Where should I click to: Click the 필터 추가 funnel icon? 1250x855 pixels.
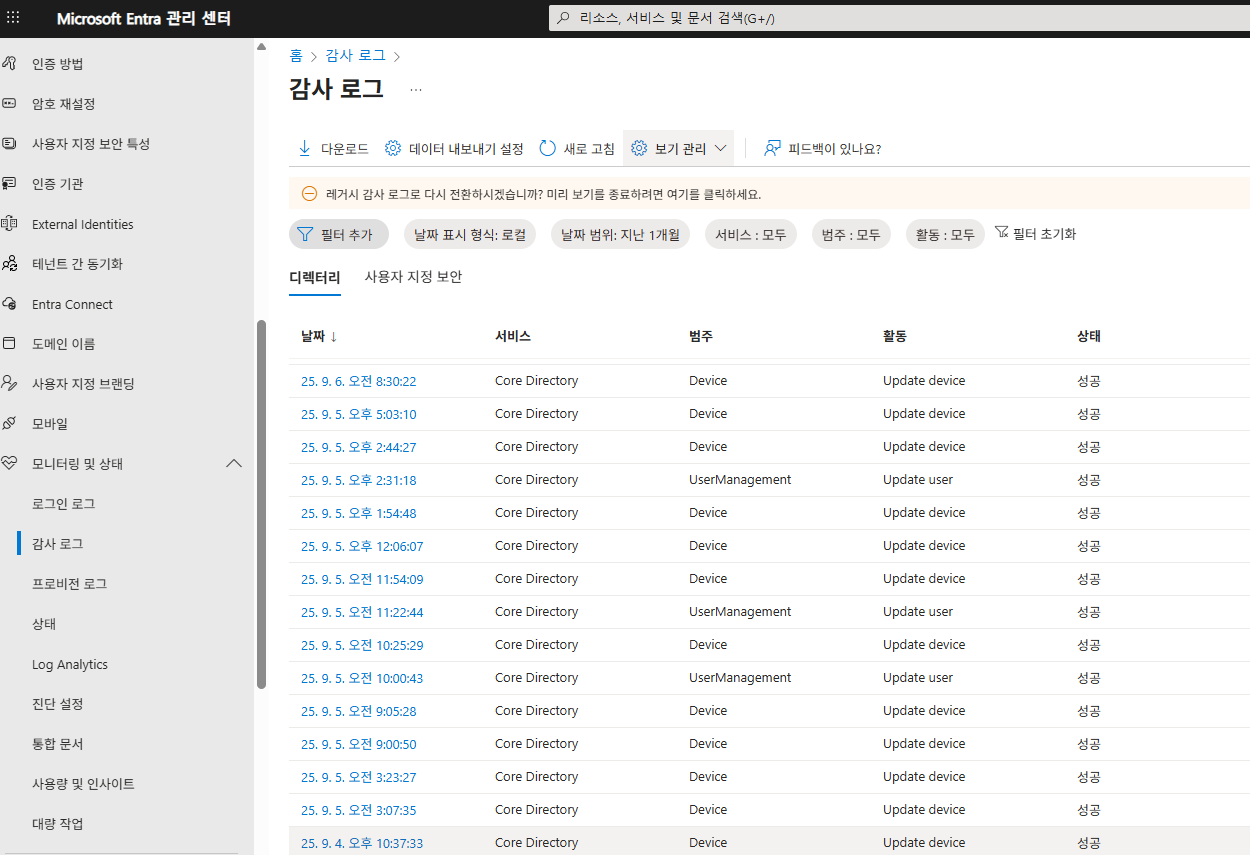(x=305, y=235)
